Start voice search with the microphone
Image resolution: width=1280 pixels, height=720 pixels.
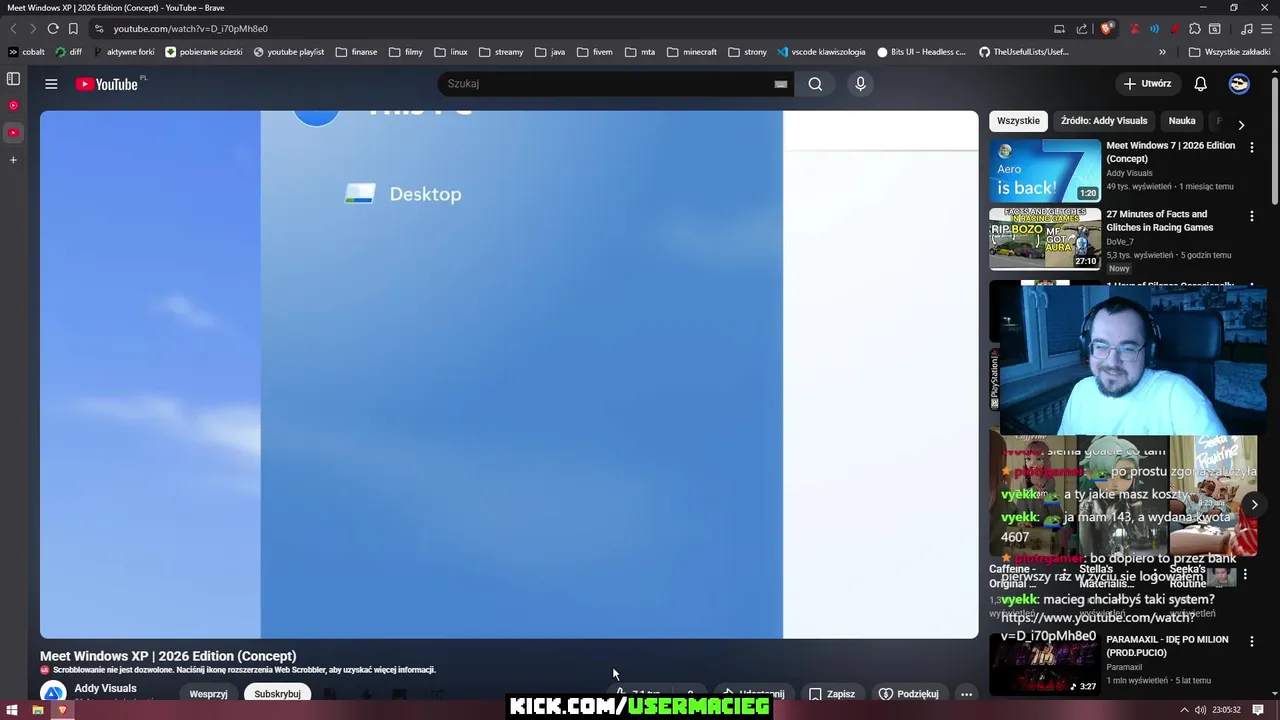[860, 84]
